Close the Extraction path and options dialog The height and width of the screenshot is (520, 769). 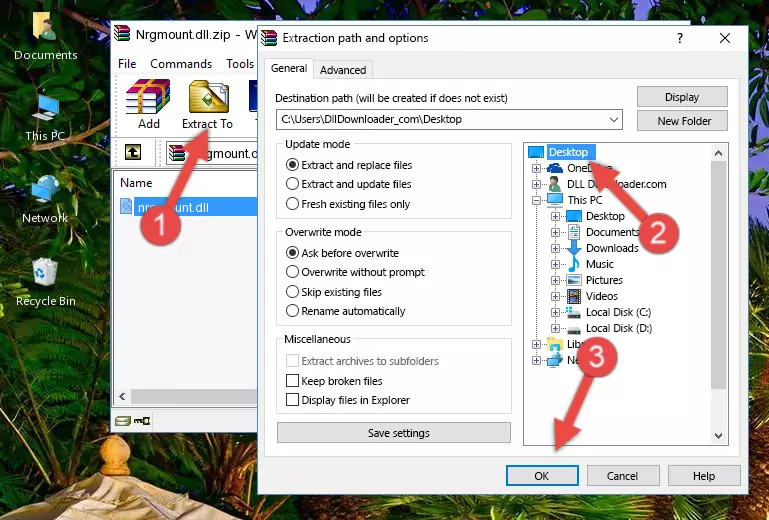[x=725, y=38]
